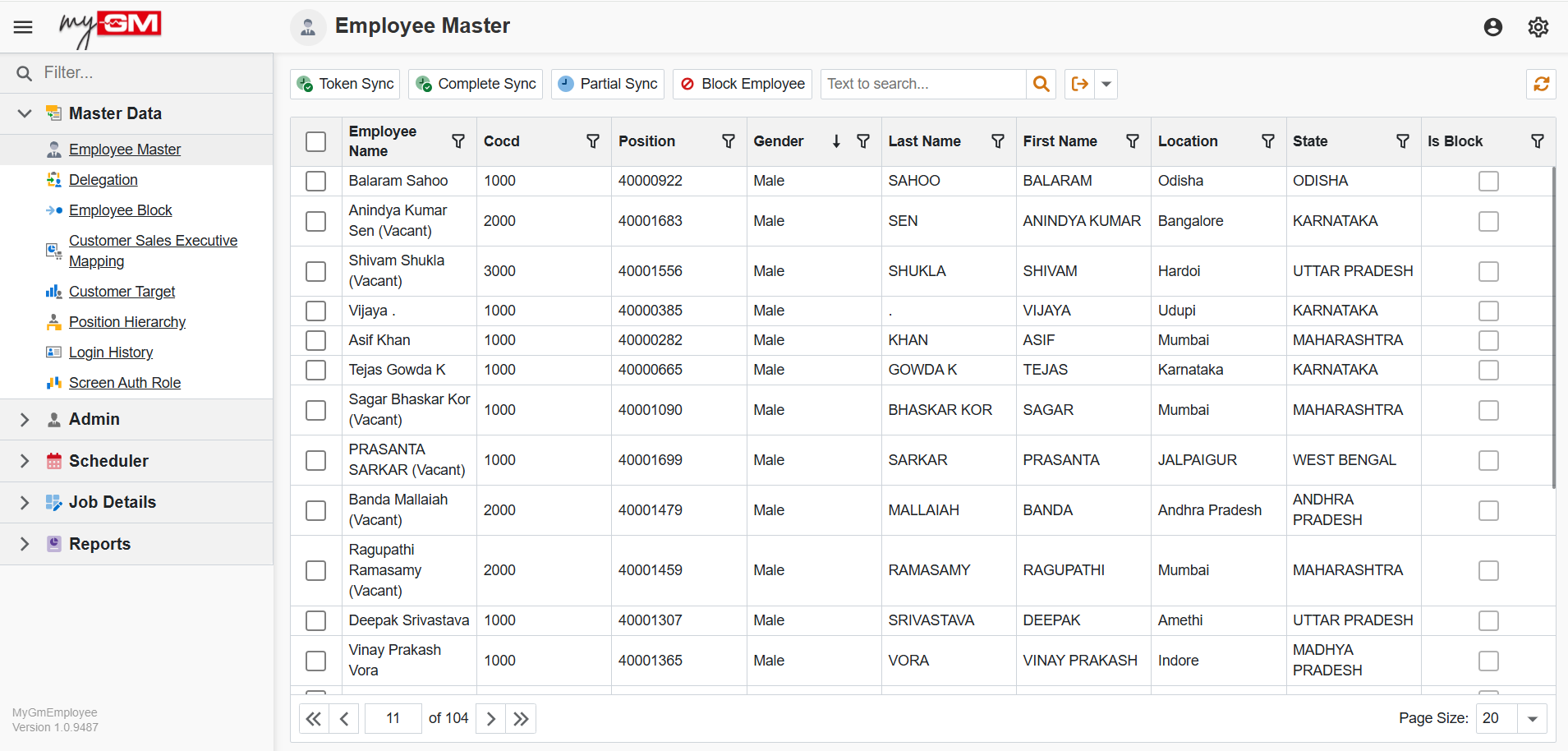Check the select-all checkbox in header
Image resolution: width=1568 pixels, height=751 pixels.
316,141
